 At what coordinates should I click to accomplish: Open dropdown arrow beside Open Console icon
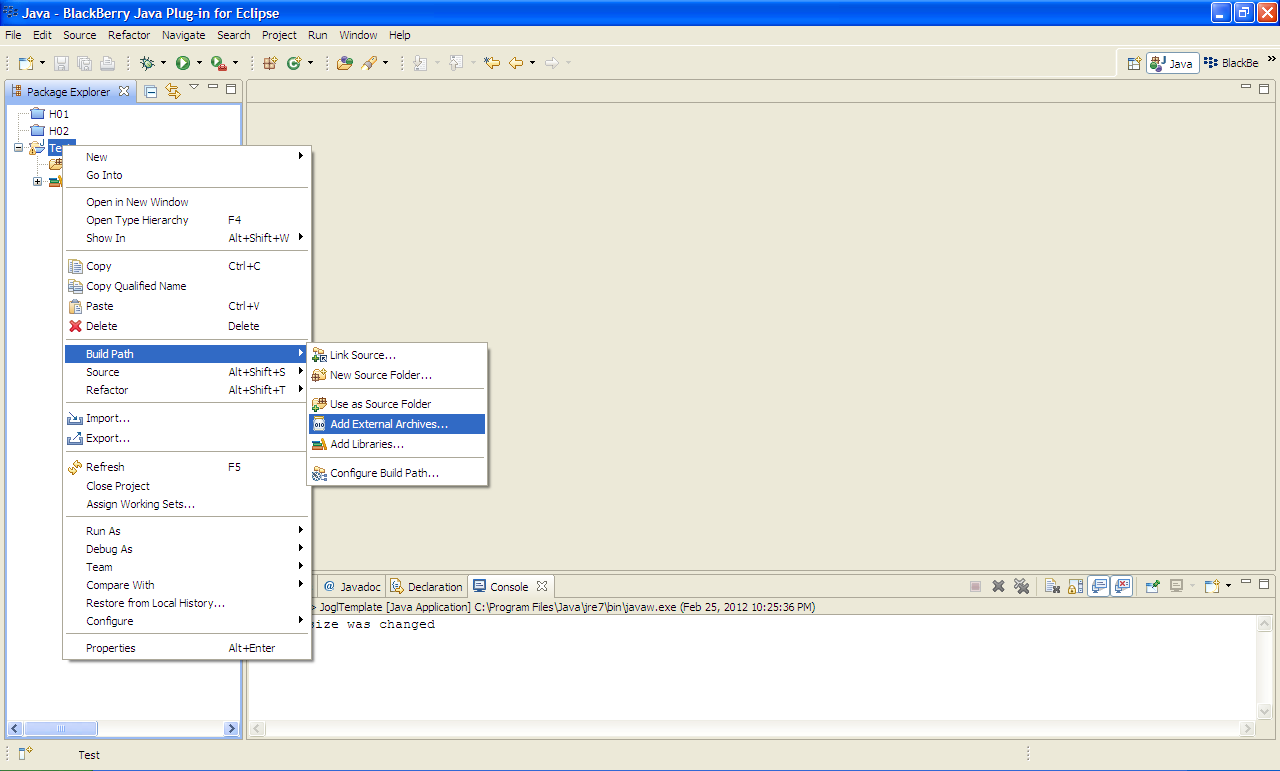pyautogui.click(x=1228, y=586)
